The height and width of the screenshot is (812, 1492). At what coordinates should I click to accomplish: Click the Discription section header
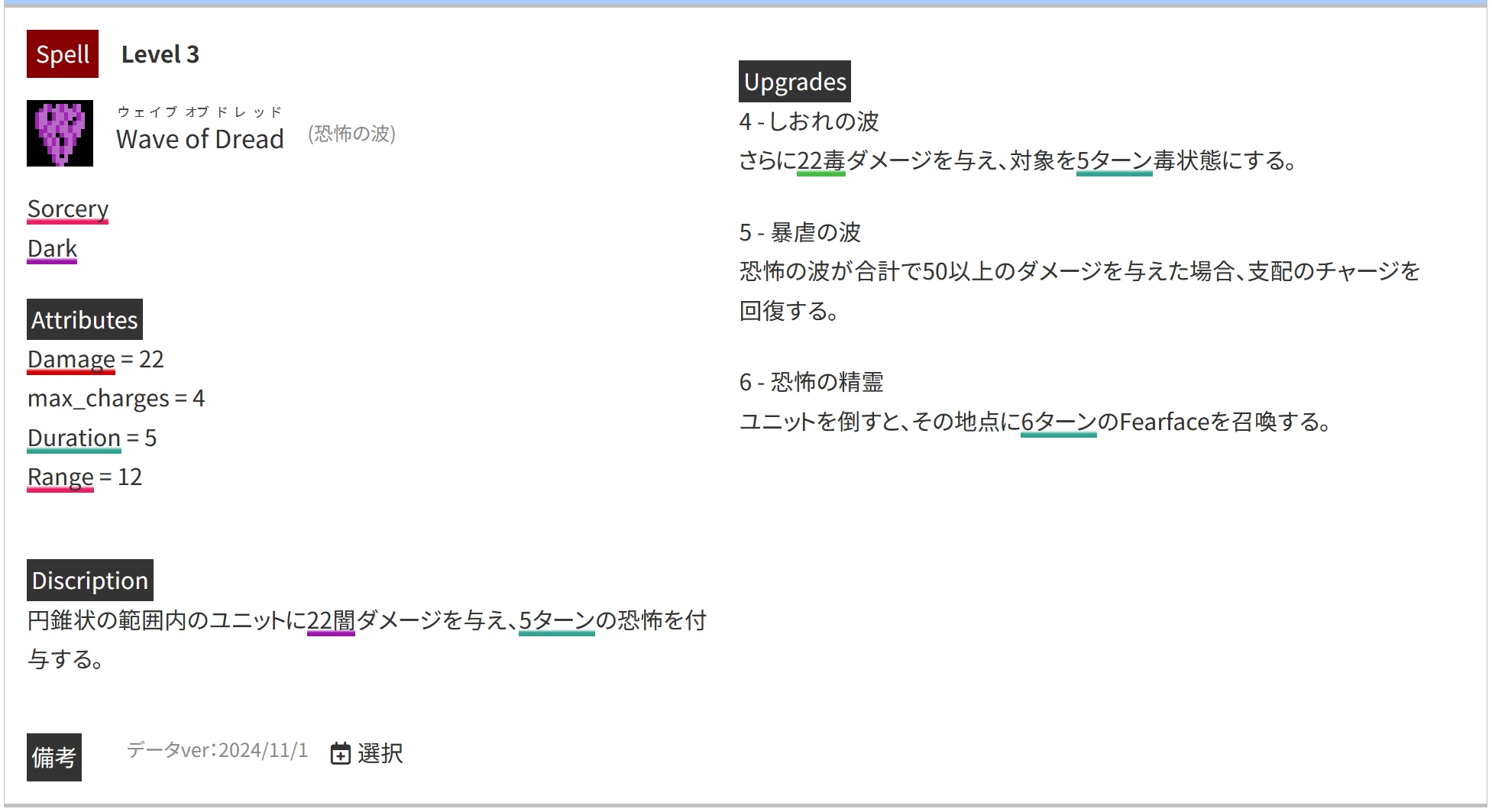[90, 581]
